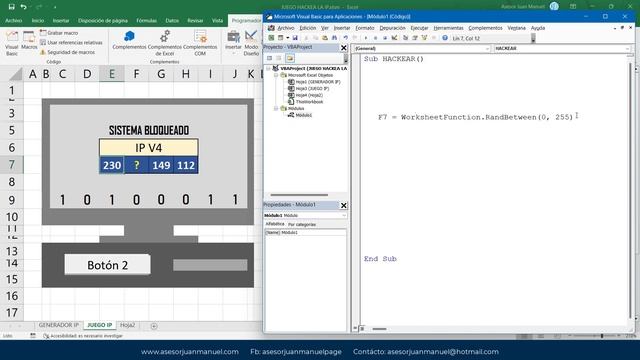This screenshot has width=640, height=360.
Task: Open the Archivo tab in Excel
Action: point(13,20)
